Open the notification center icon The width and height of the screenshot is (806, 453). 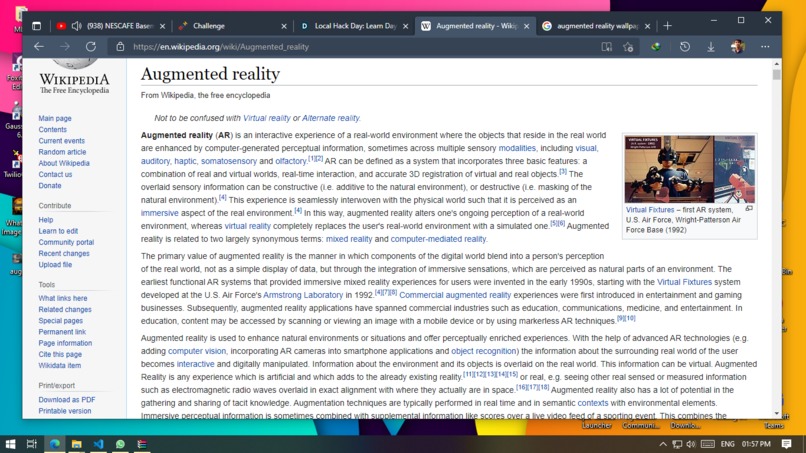(786, 444)
